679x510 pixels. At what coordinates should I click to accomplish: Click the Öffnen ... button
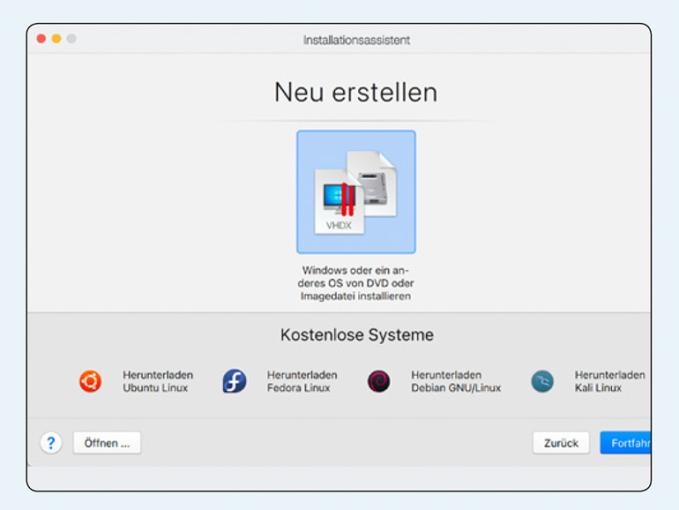coord(107,443)
